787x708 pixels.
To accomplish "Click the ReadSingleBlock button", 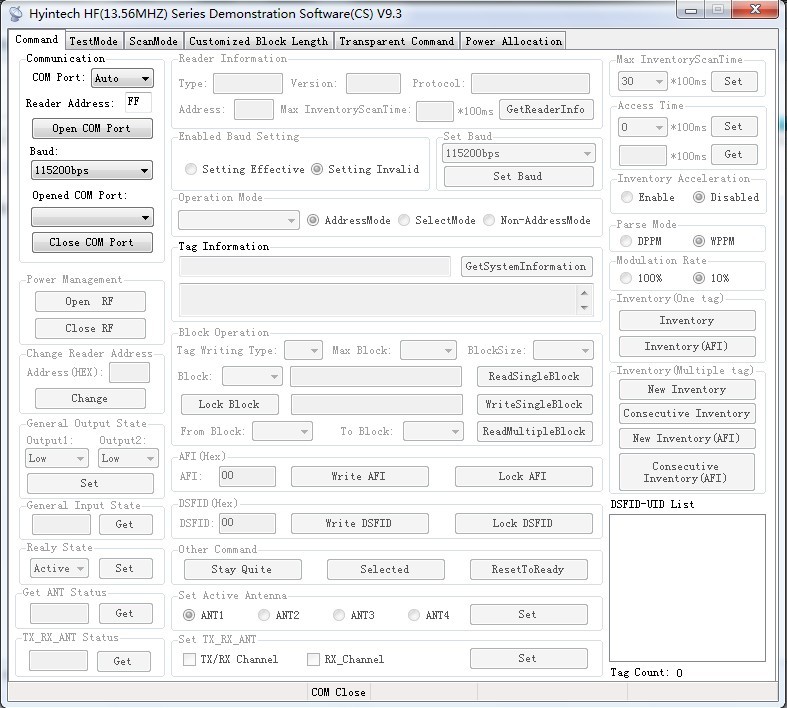I will (x=535, y=377).
